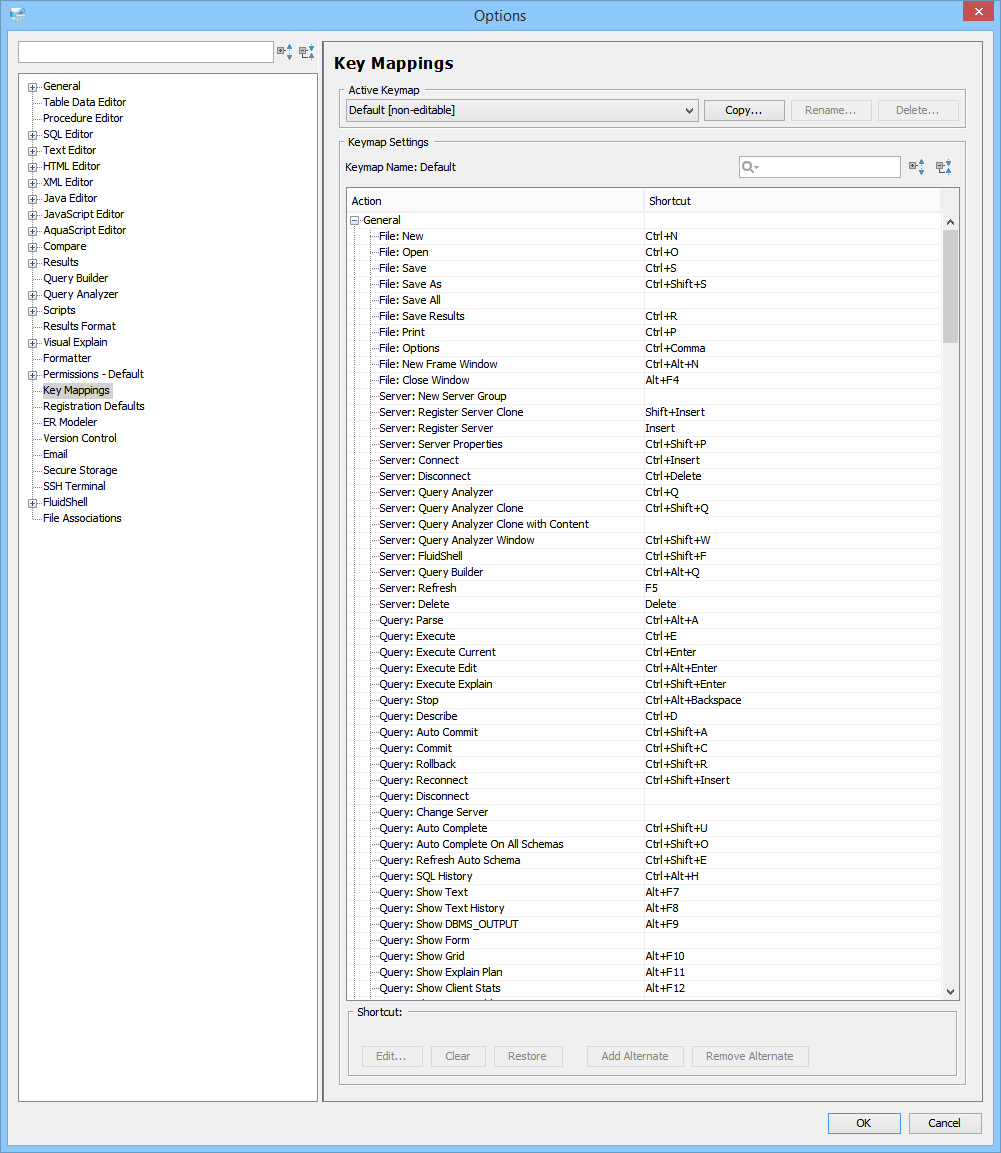Click the Options window title icon
Viewport: 1001px width, 1153px height.
click(18, 15)
